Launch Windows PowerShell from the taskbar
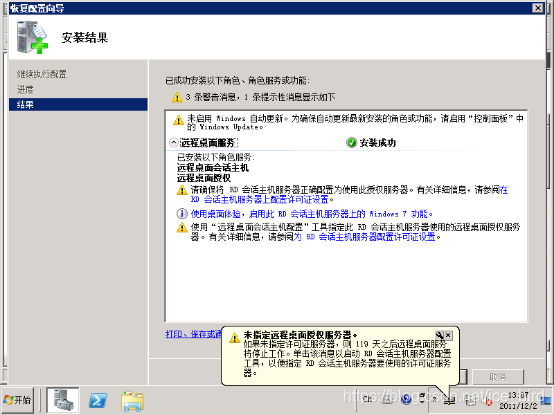The width and height of the screenshot is (554, 415). coord(98,401)
